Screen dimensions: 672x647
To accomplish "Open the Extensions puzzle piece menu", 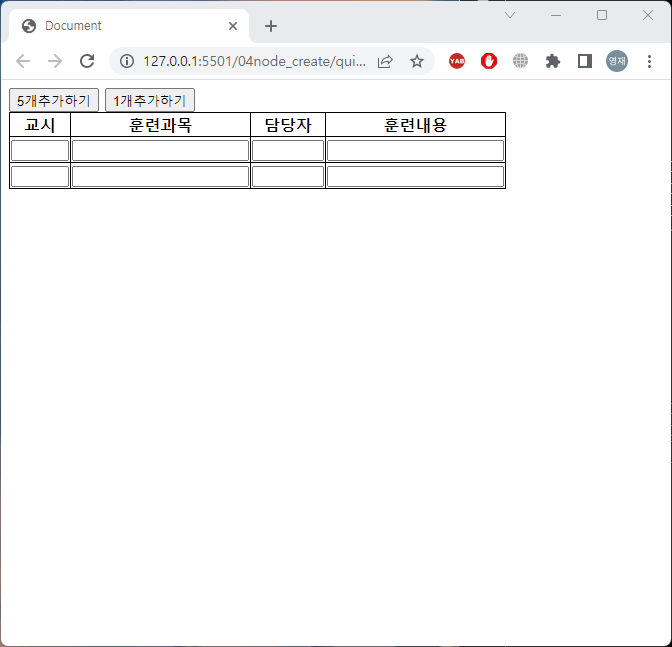I will click(553, 61).
